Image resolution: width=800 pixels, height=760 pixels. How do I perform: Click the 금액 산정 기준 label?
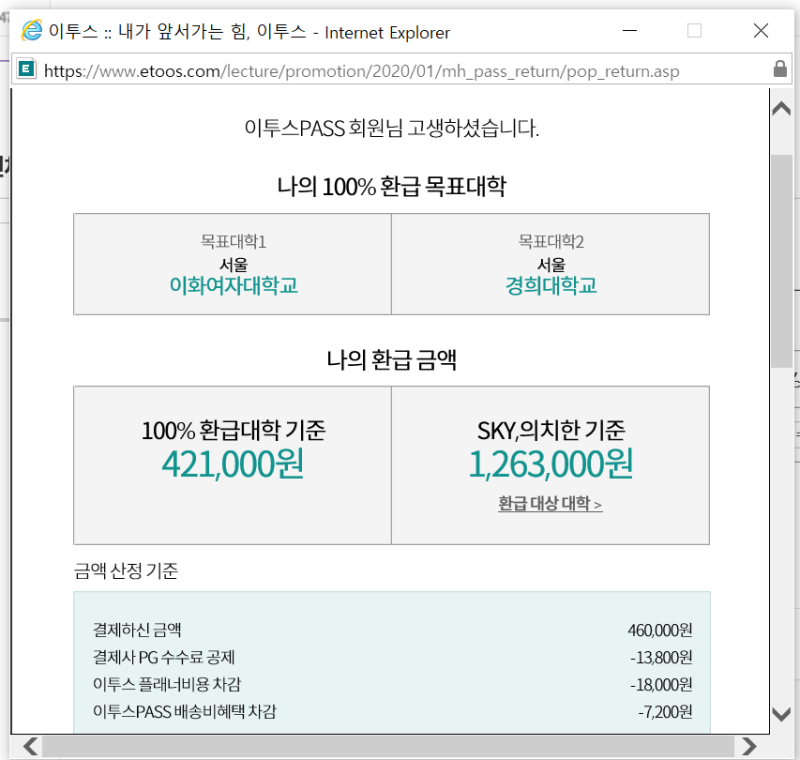click(126, 571)
